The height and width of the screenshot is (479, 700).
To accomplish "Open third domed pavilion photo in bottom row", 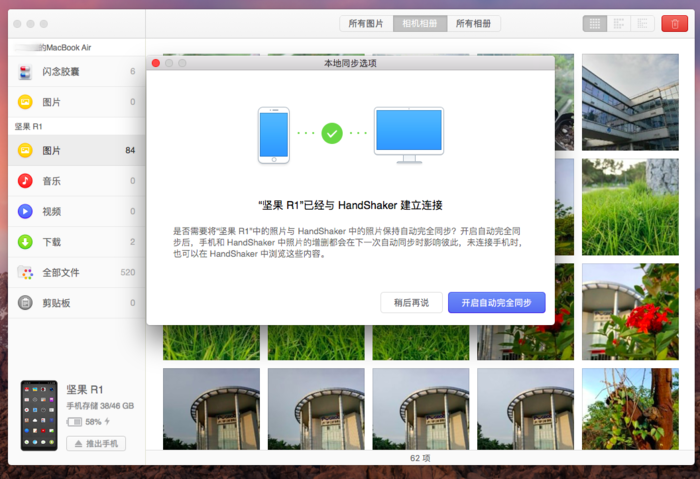I will (421, 409).
